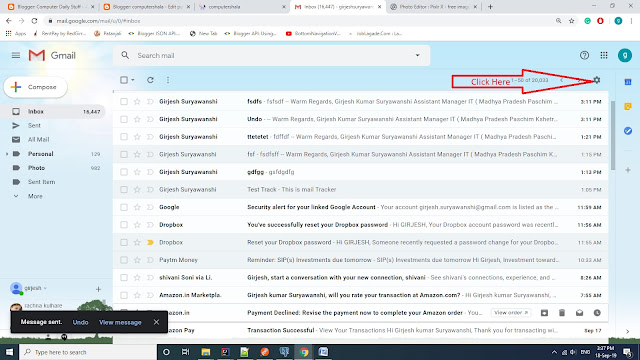The height and width of the screenshot is (360, 640).
Task: Select checkbox for Google Security alert email
Action: [124, 207]
